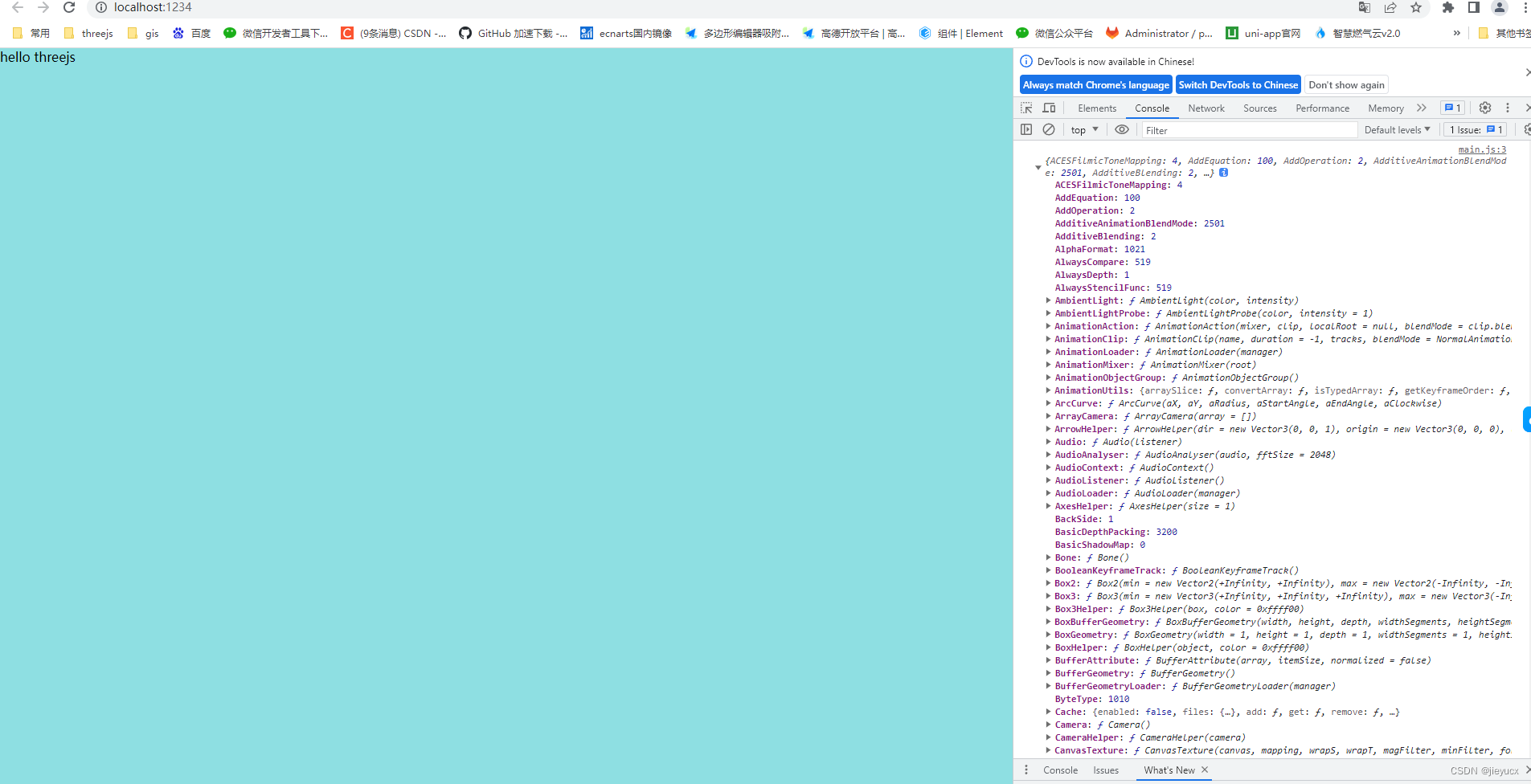
Task: Toggle the console sidebar
Action: point(1026,129)
